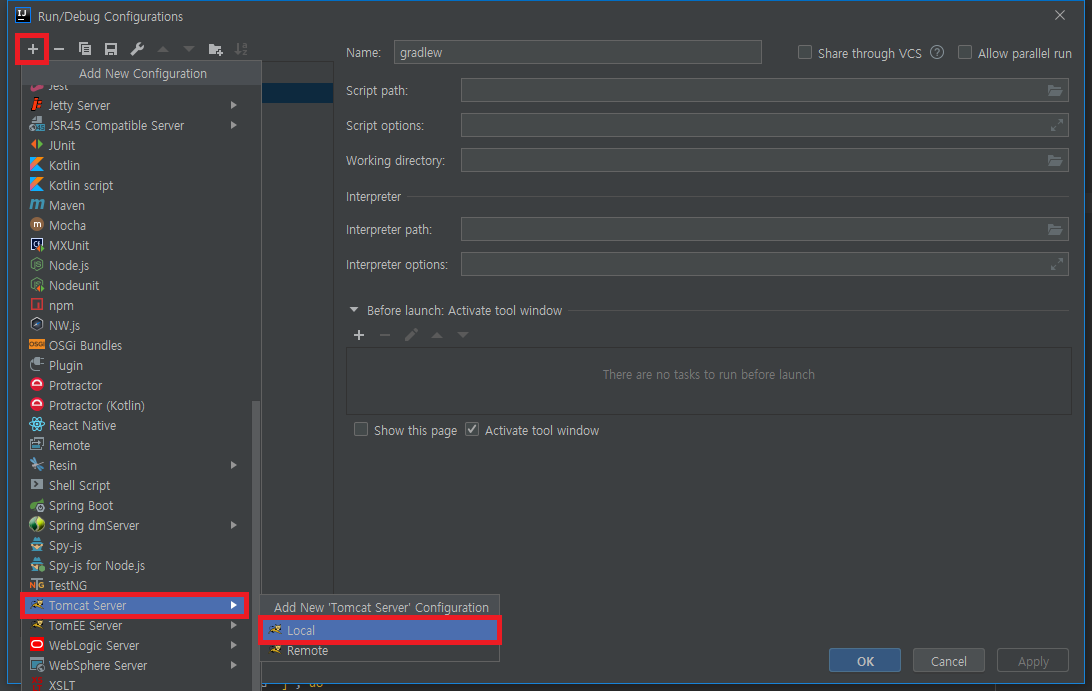
Task: Click the Share through VCS help icon
Action: 937,52
